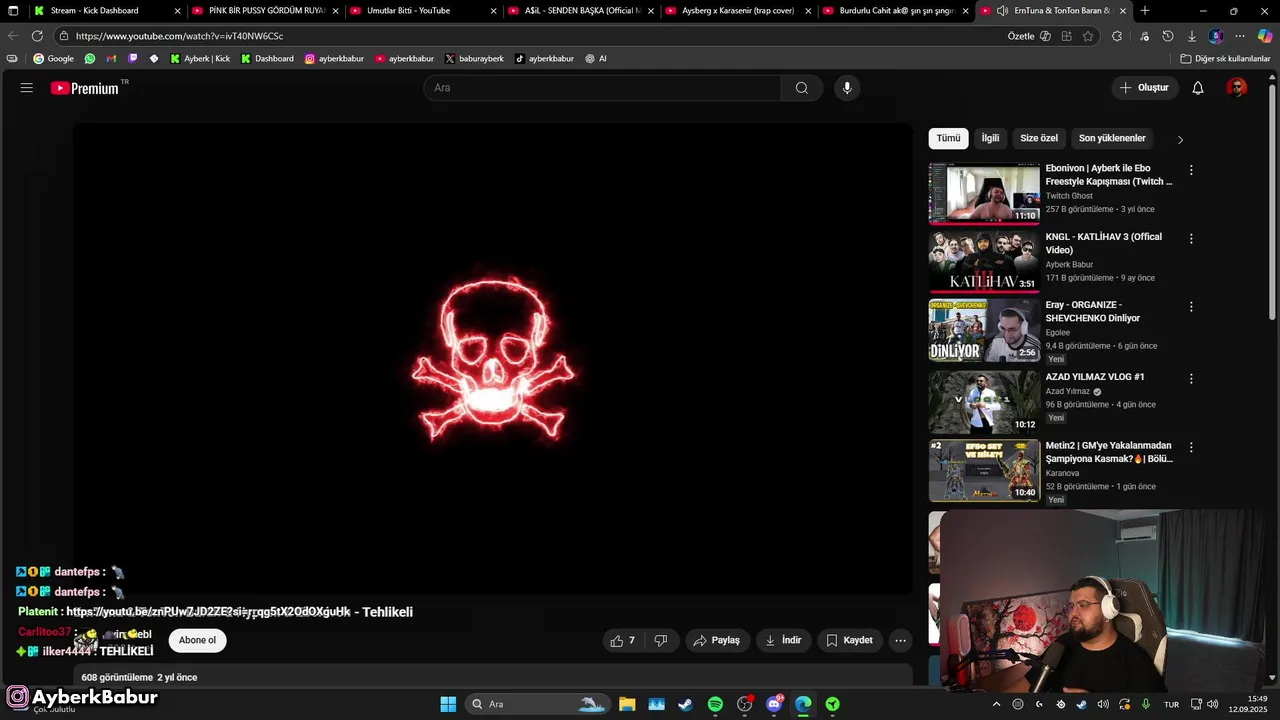Viewport: 1280px width, 720px height.
Task: Switch to Burdurlu Cahit tab
Action: tap(897, 11)
